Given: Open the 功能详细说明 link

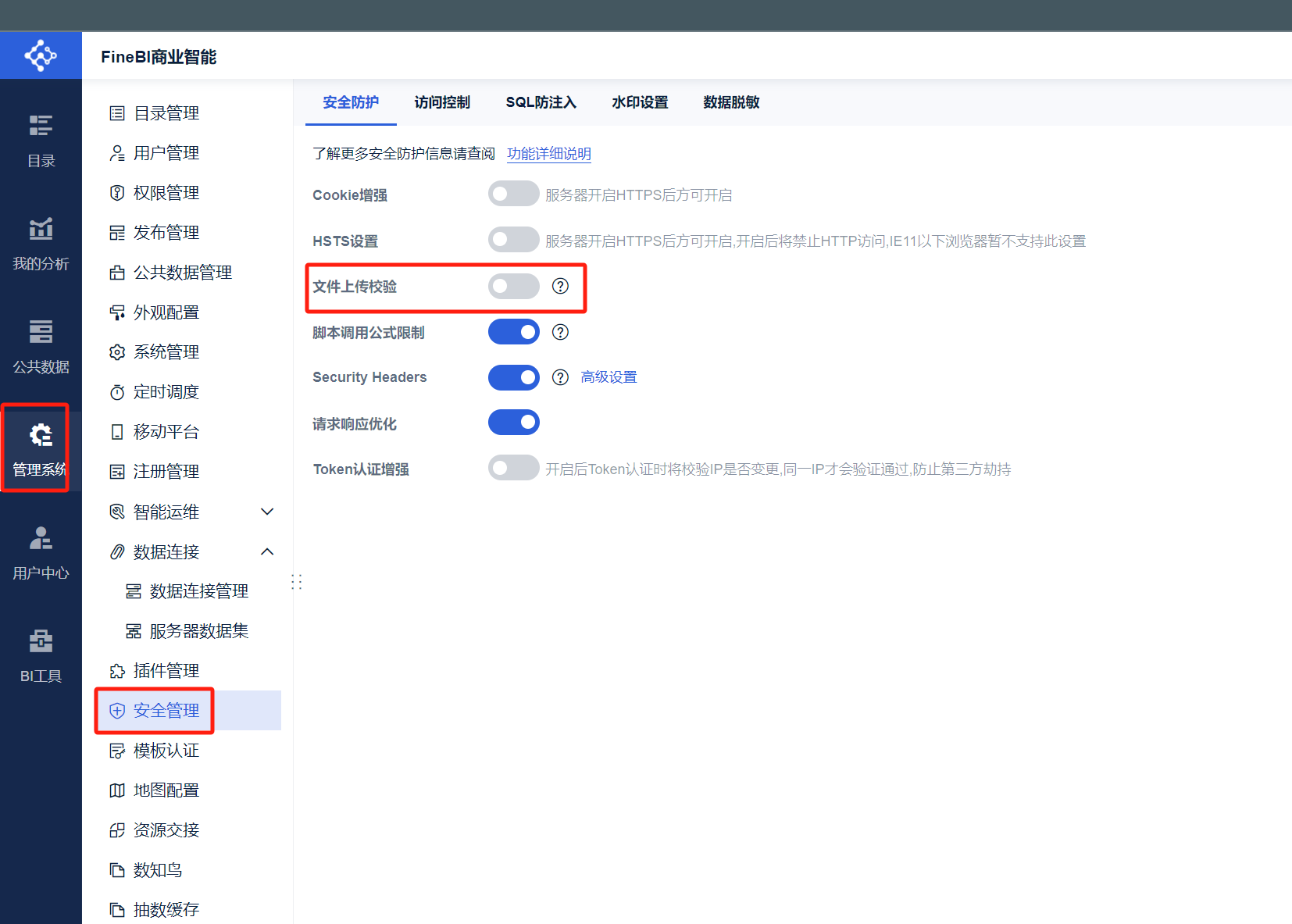Looking at the screenshot, I should pos(549,154).
